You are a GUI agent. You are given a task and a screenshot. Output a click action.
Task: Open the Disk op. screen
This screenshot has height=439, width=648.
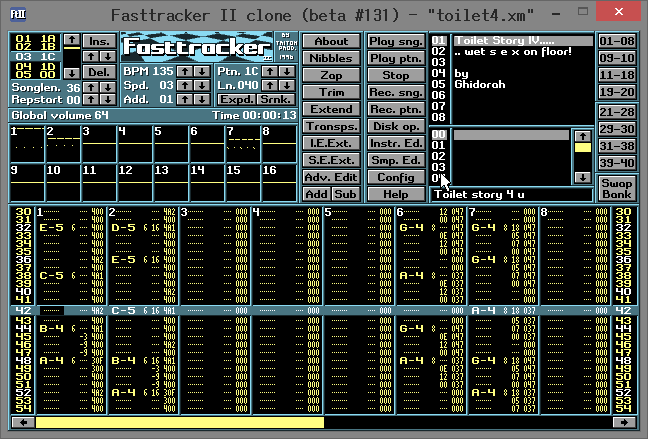point(396,125)
